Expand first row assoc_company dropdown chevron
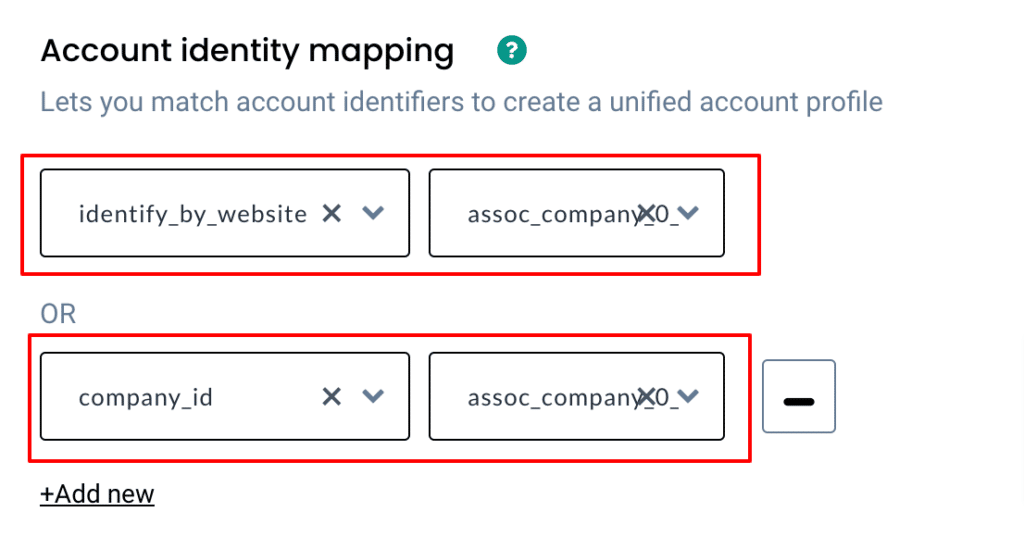Screen dimensions: 1024x537 688,213
